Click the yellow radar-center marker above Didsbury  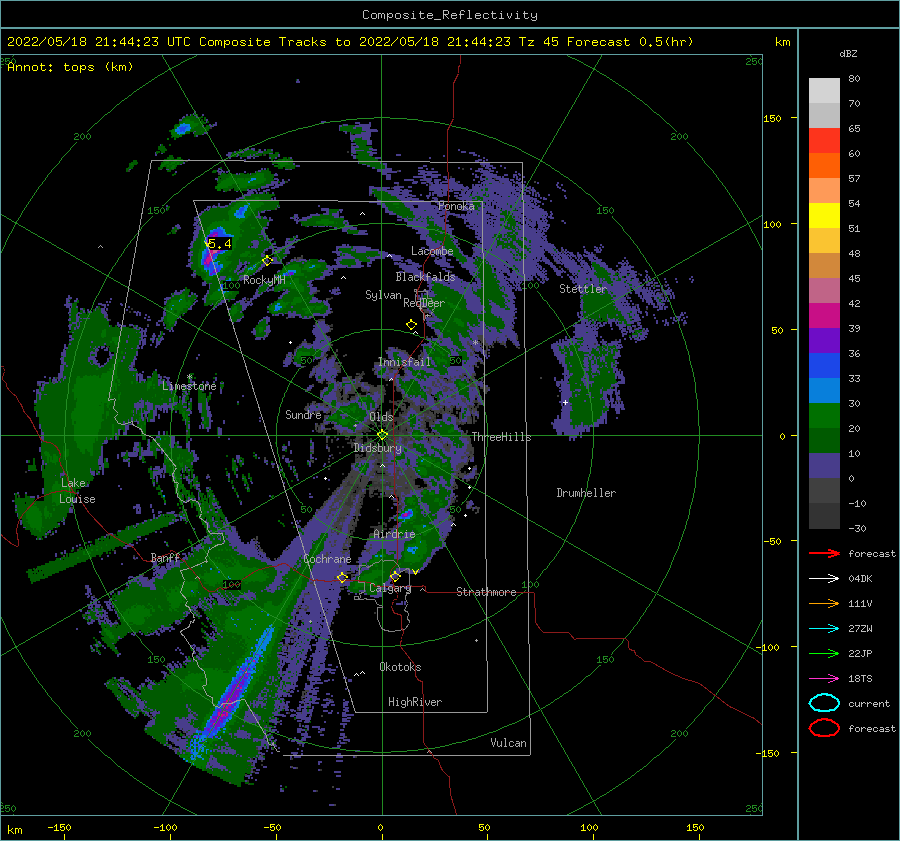(382, 435)
